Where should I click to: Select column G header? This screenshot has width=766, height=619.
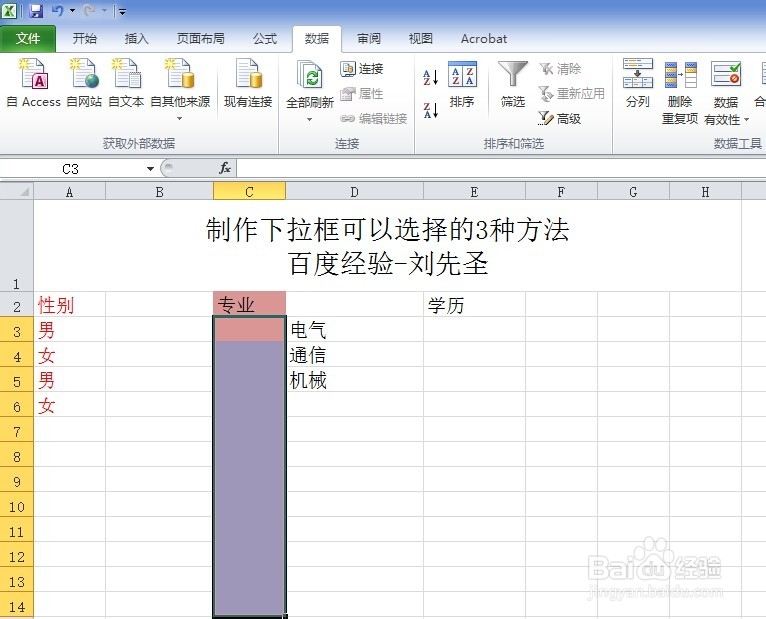[x=633, y=192]
